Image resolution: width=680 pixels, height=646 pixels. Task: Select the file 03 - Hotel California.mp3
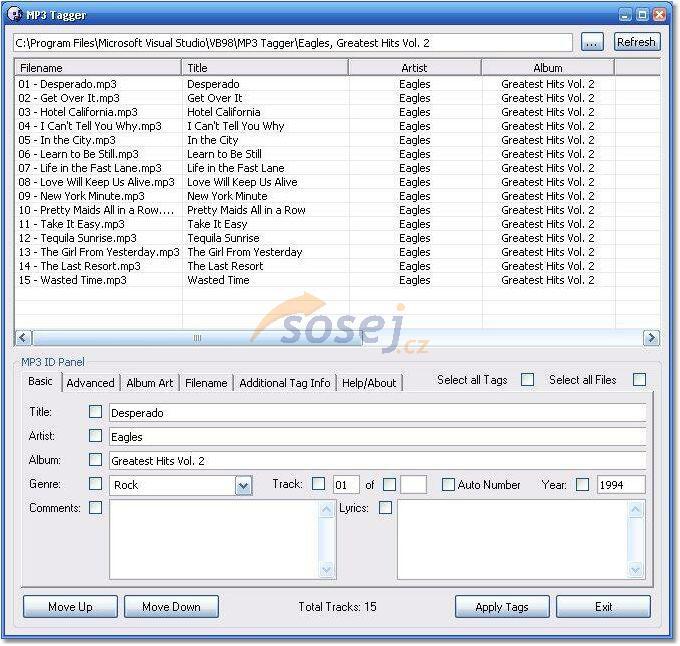click(x=78, y=112)
